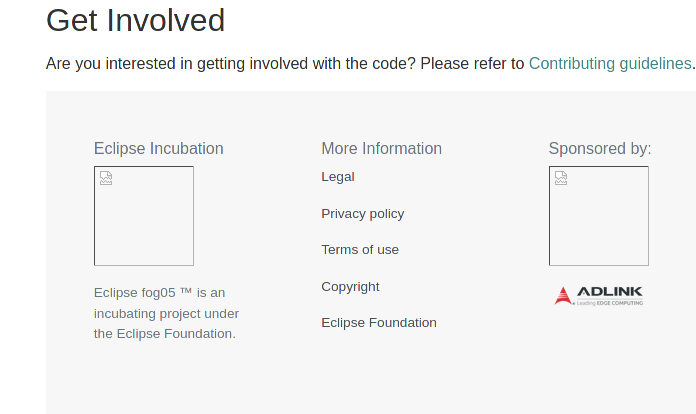Image resolution: width=696 pixels, height=414 pixels.
Task: Open the Privacy policy page
Action: point(362,214)
